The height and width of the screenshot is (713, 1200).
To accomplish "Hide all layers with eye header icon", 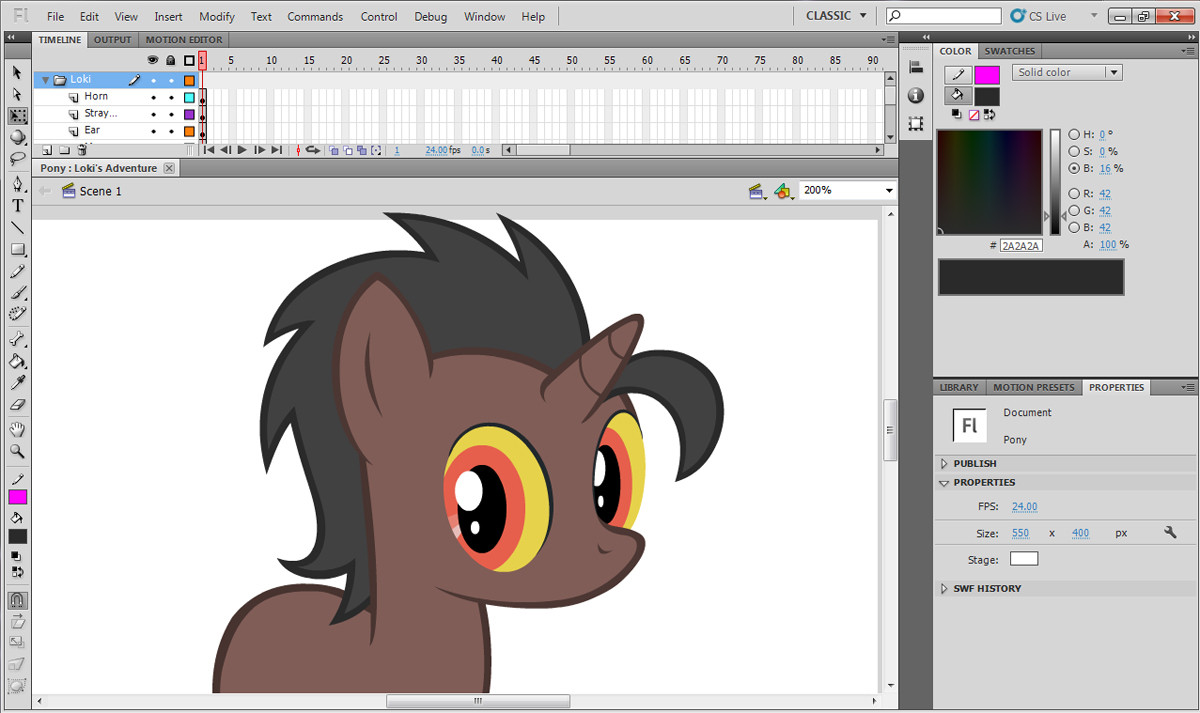I will pos(153,60).
